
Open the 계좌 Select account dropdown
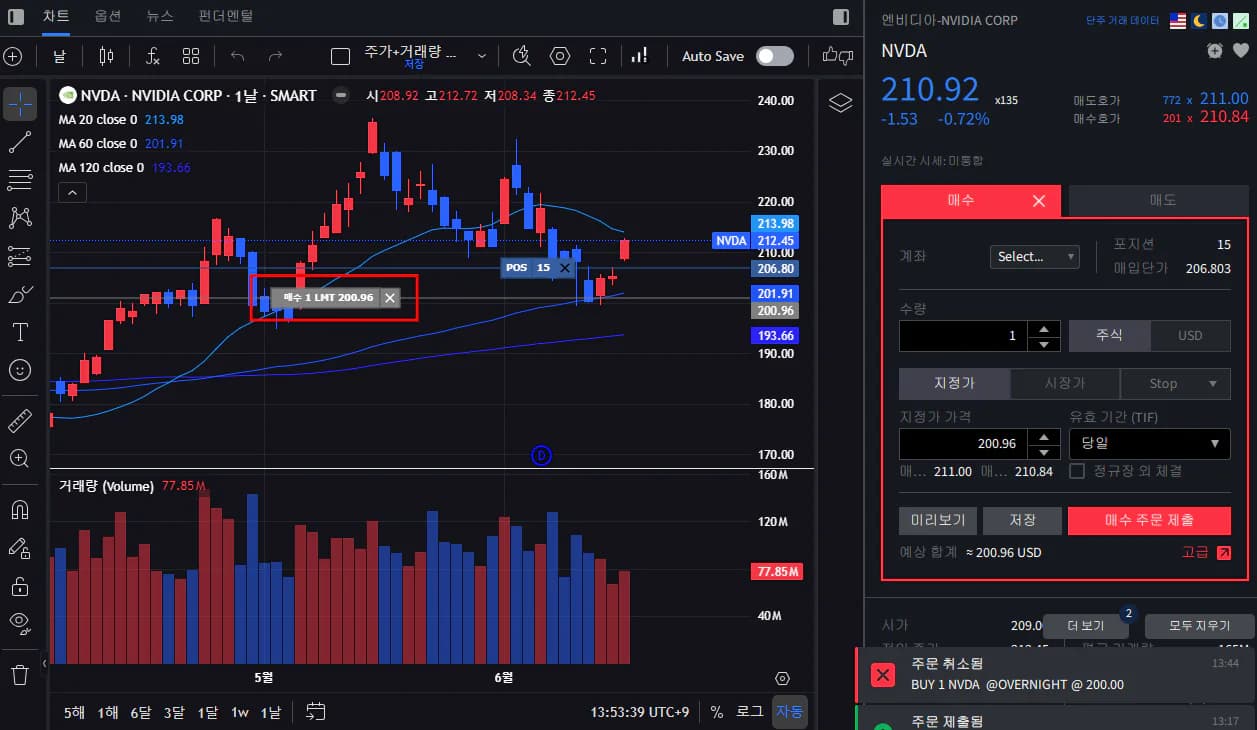[x=1034, y=257]
